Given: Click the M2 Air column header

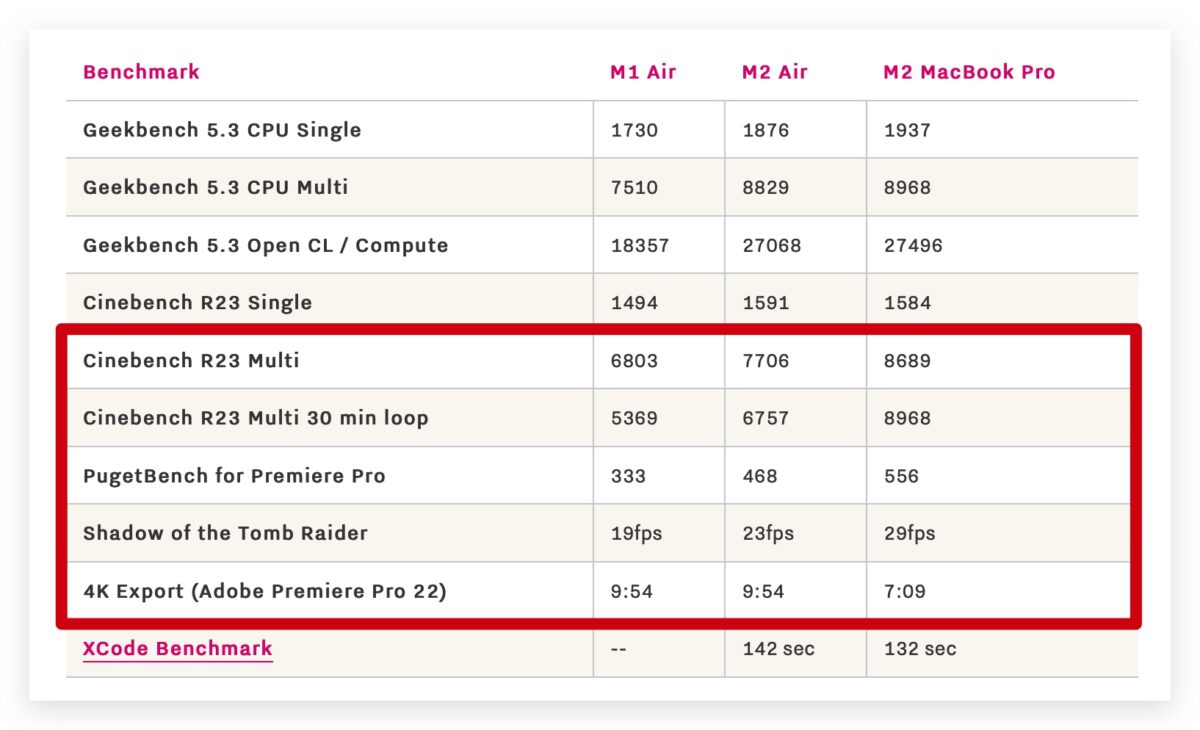Looking at the screenshot, I should (774, 72).
